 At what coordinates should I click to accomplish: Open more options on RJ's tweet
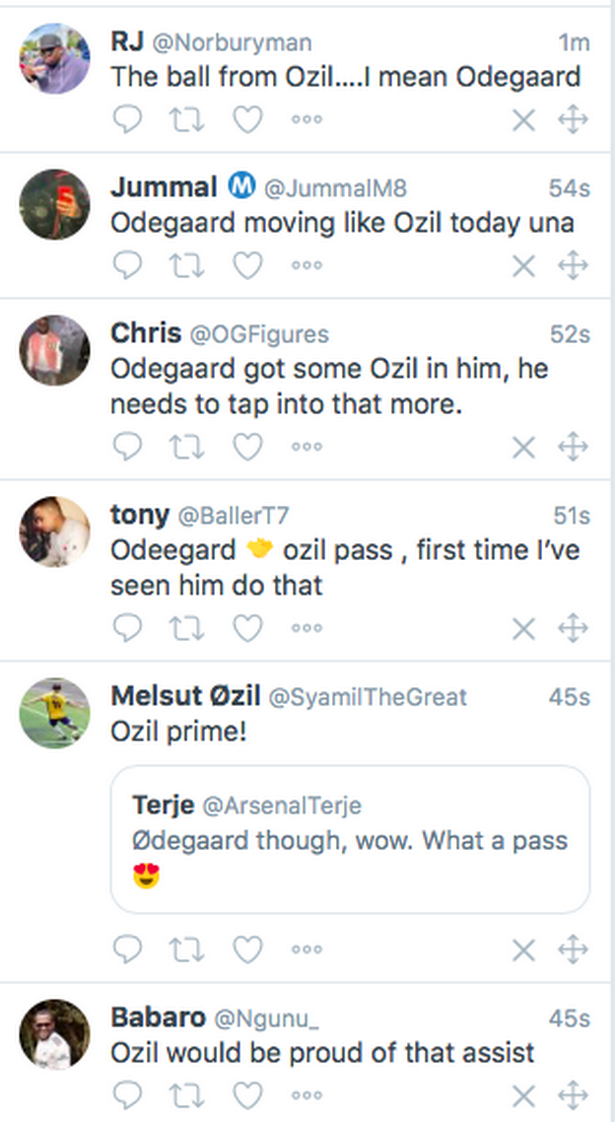coord(306,120)
